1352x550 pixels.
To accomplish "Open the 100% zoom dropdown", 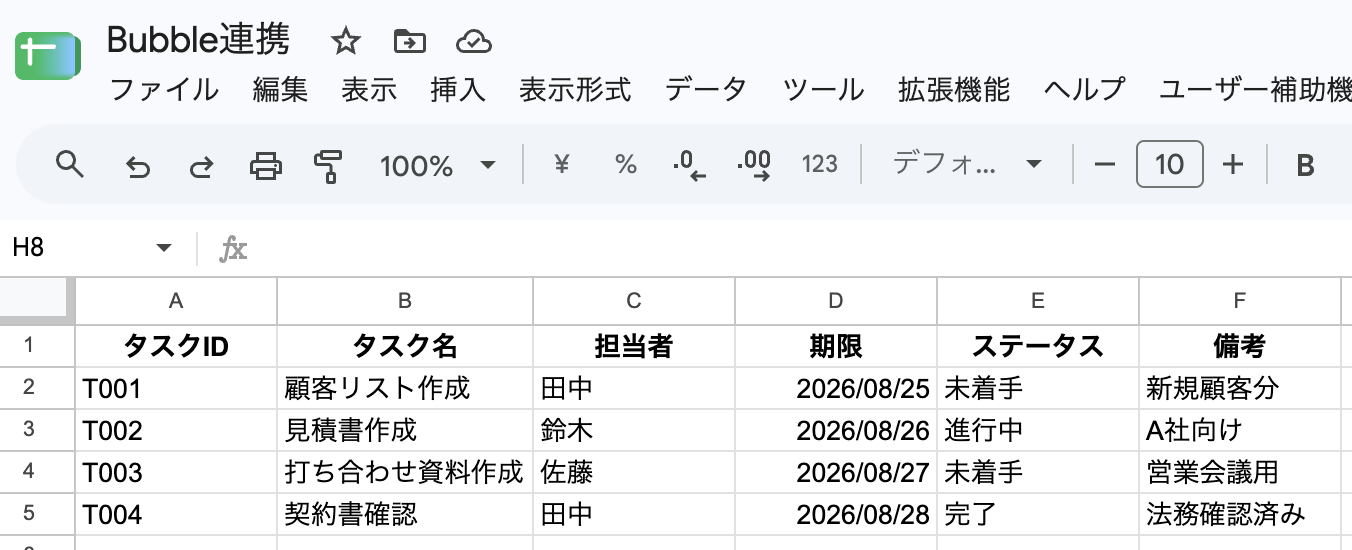I will [438, 165].
